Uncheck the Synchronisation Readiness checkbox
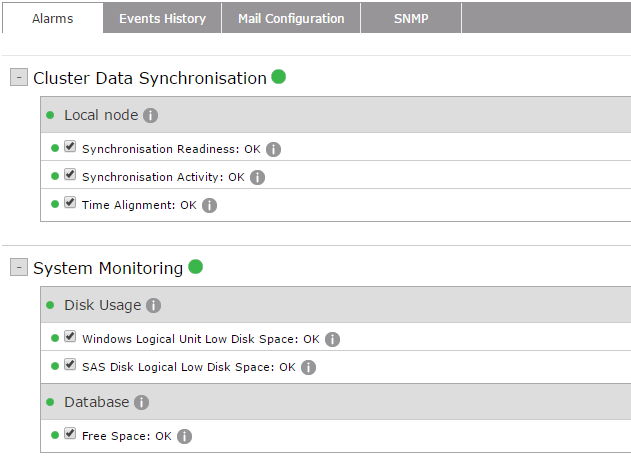This screenshot has height=457, width=631. 70,147
